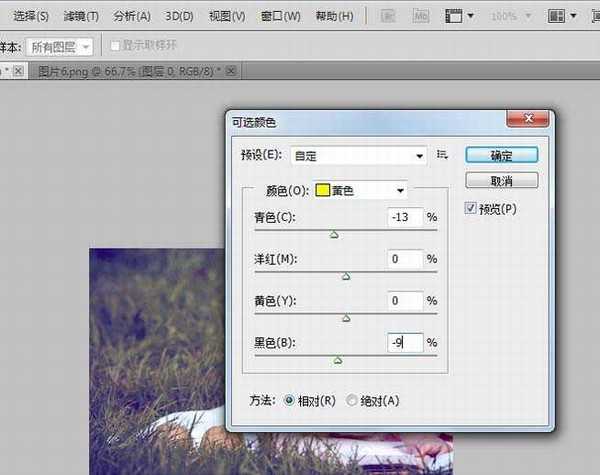
Task: Click the 洋红 magenta value field
Action: pyautogui.click(x=405, y=259)
